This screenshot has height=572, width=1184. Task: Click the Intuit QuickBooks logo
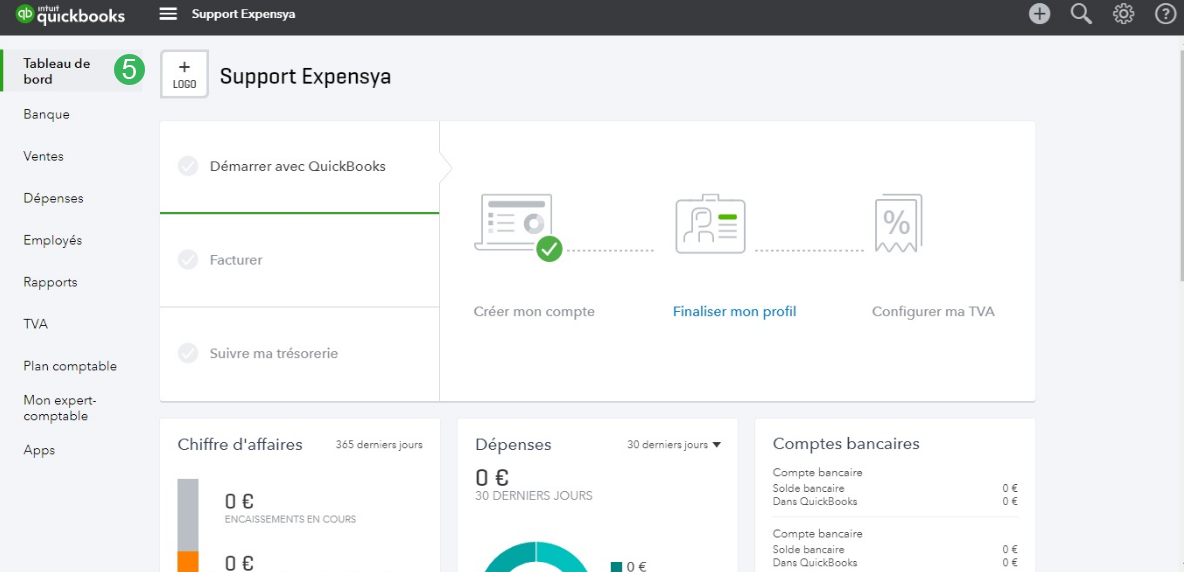[69, 14]
